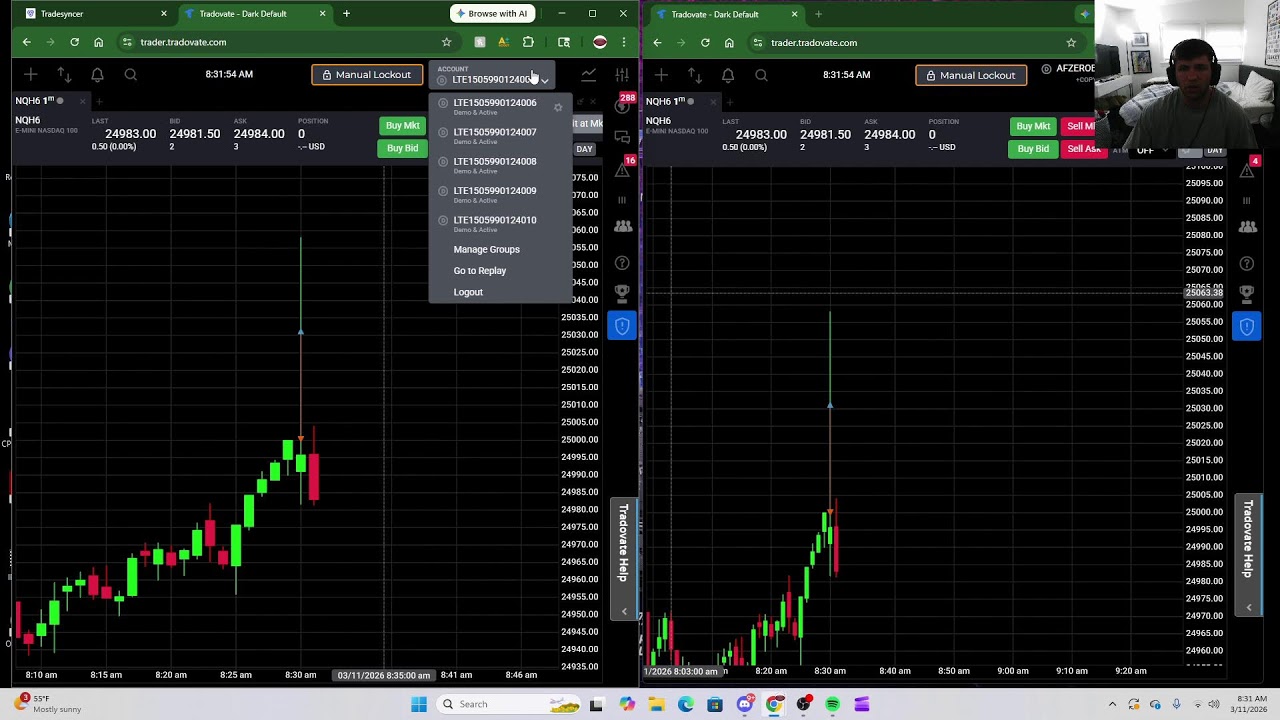This screenshot has width=1280, height=720.
Task: Open community people icon in left sidebar
Action: [x=622, y=227]
